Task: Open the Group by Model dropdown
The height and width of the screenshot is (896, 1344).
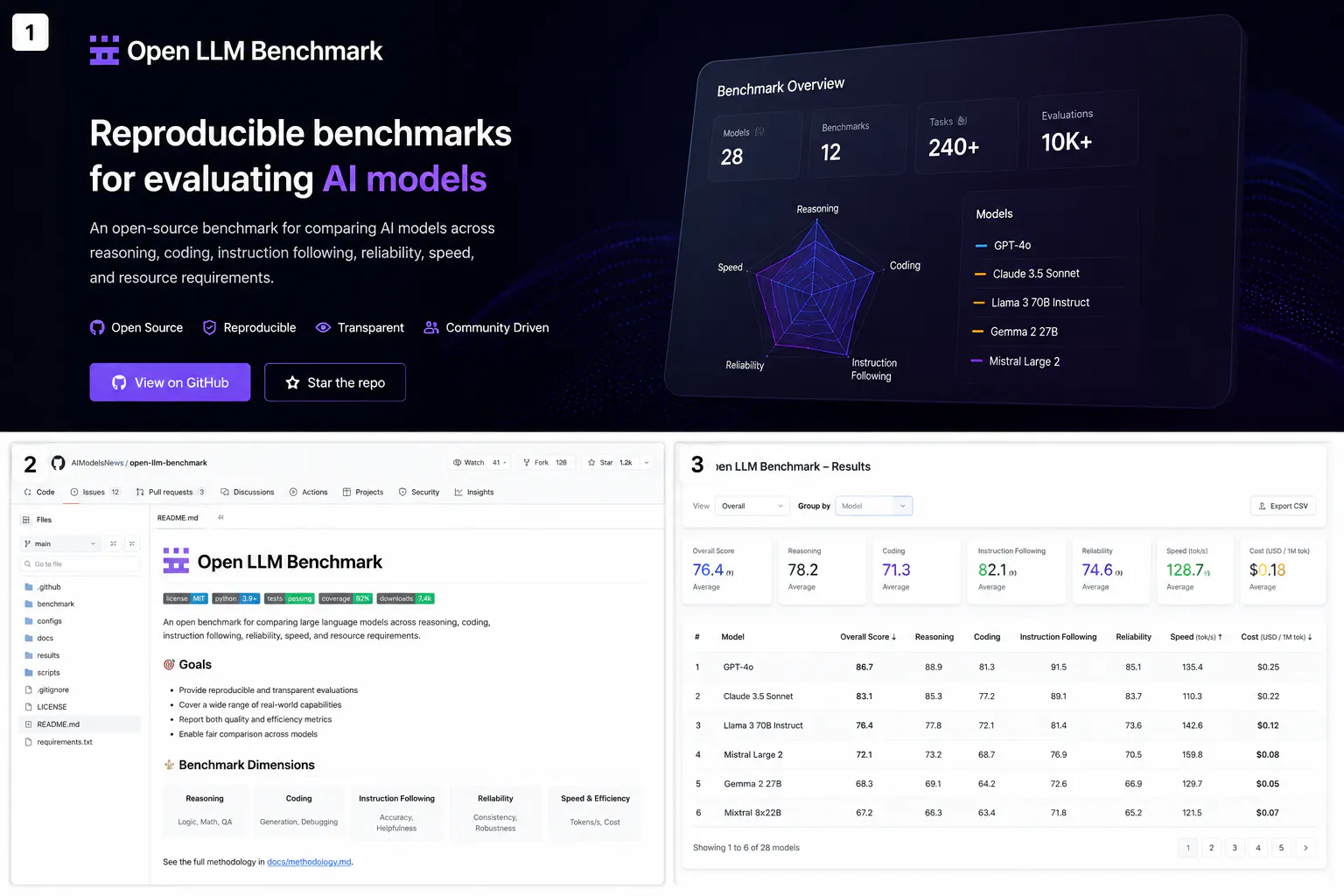Action: point(873,506)
